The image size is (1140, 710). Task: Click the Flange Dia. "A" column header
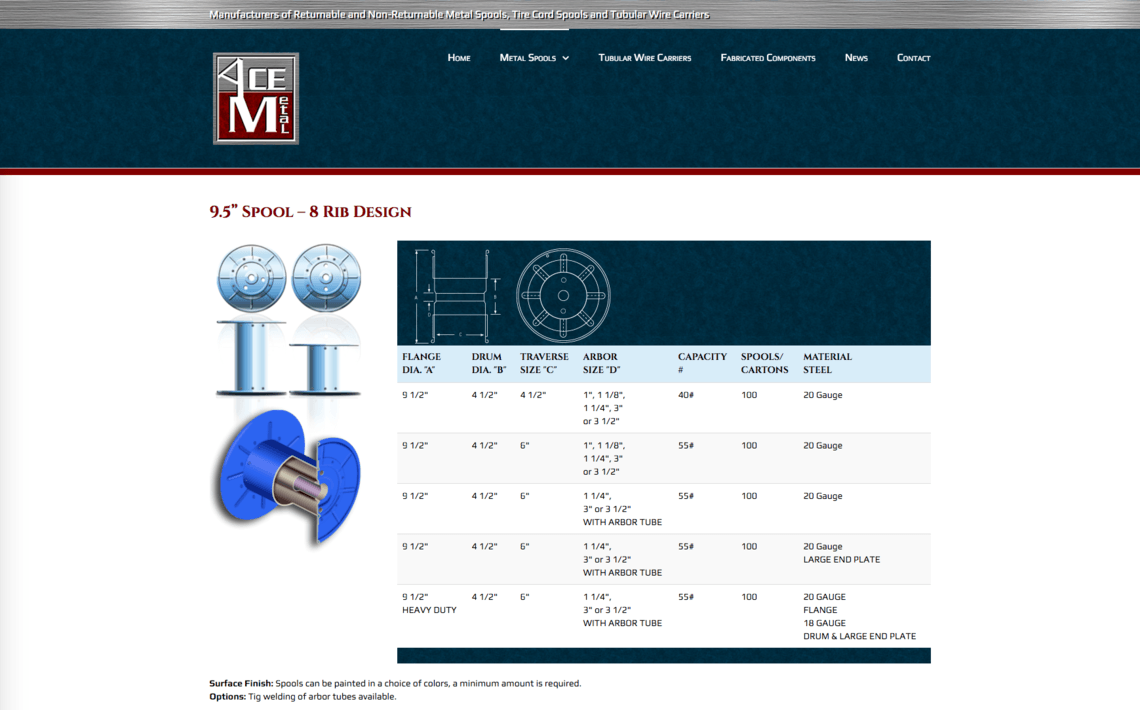421,363
